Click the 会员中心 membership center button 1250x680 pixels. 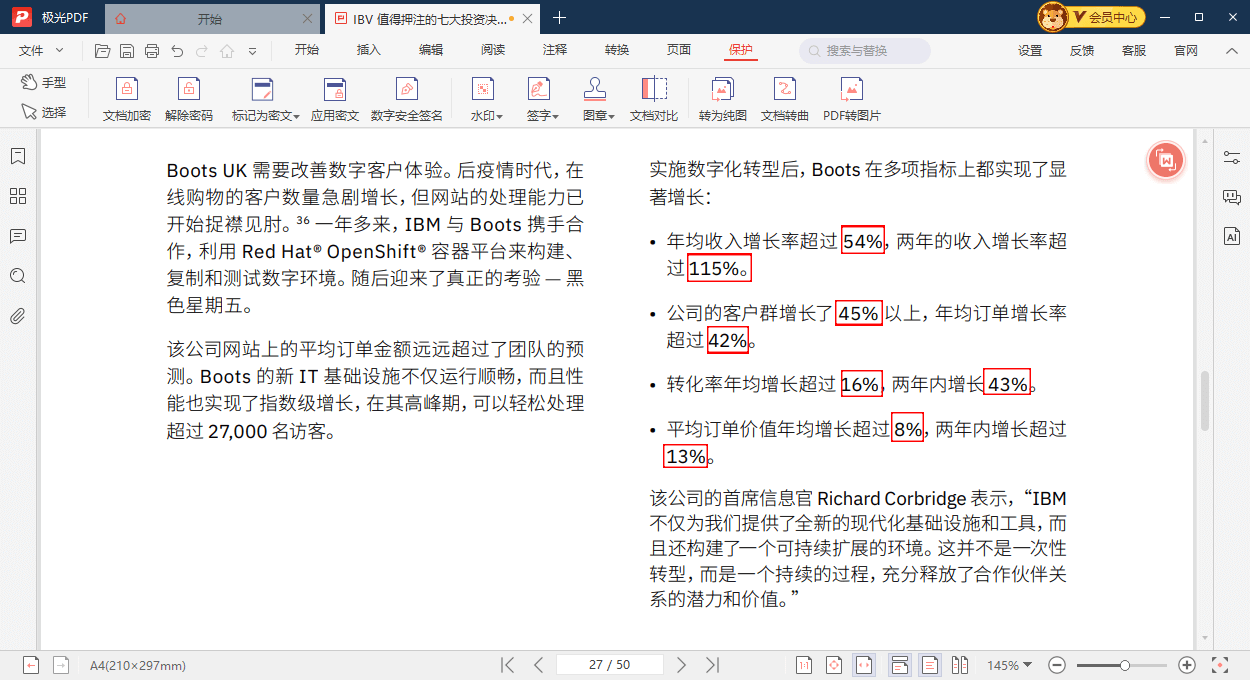pyautogui.click(x=1107, y=17)
